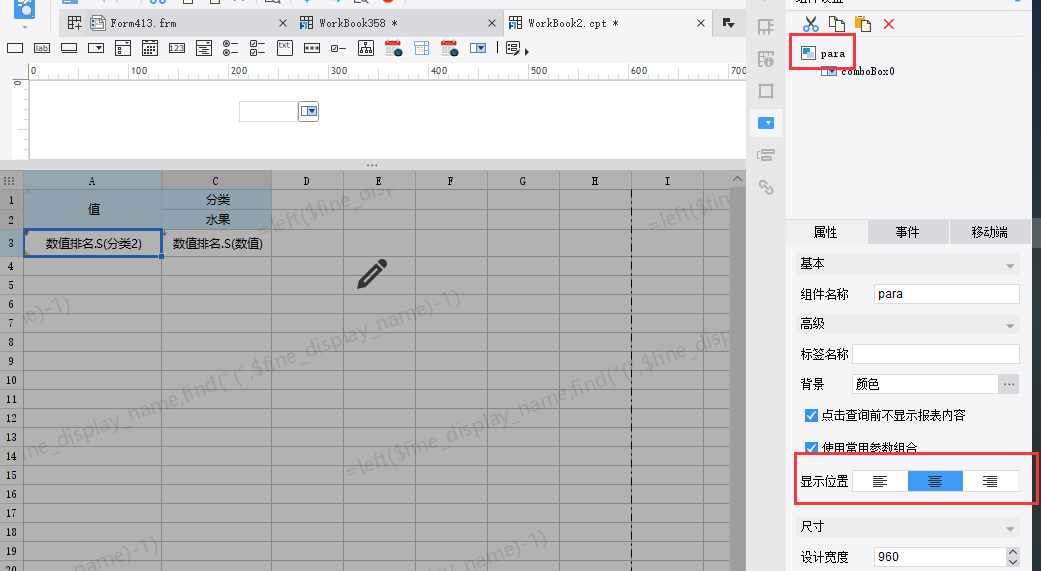The height and width of the screenshot is (571, 1041).
Task: Cut the selected widget with scissors icon
Action: pos(811,25)
